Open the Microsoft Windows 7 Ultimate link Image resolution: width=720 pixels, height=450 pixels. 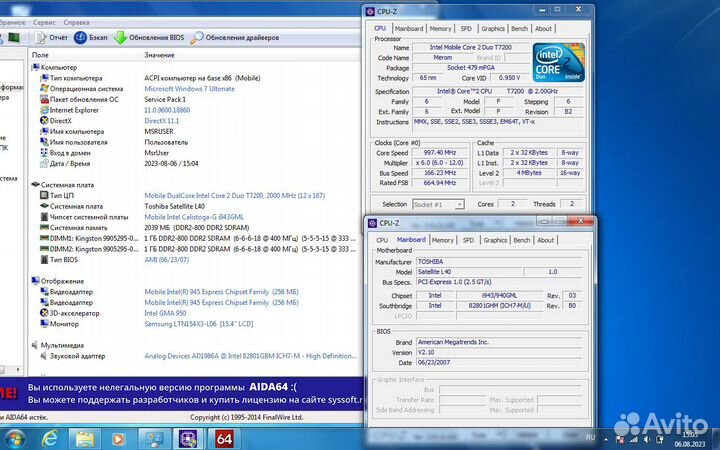[x=189, y=89]
